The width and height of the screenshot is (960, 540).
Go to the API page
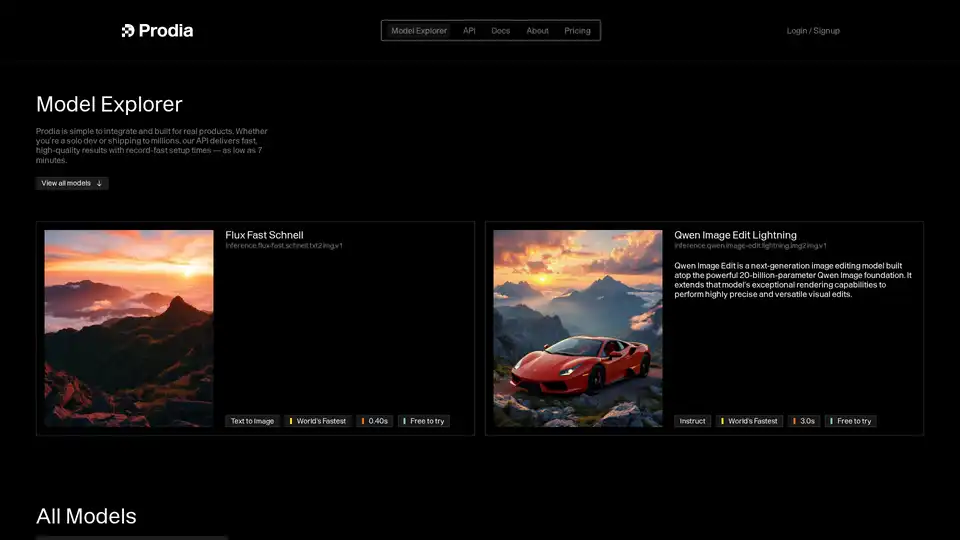click(469, 31)
